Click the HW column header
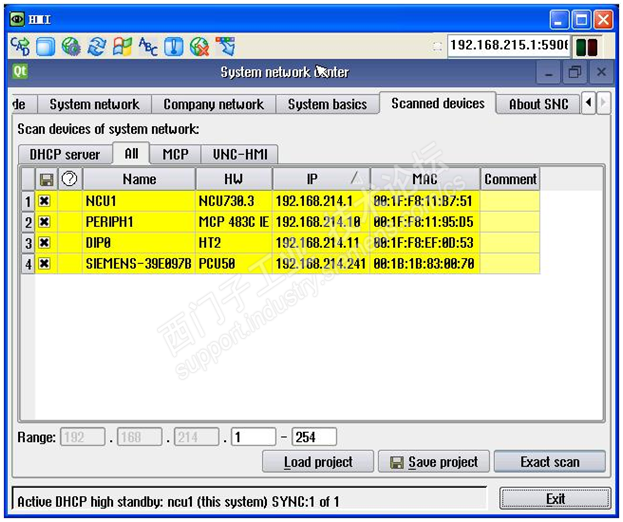This screenshot has height=522, width=623. tap(234, 179)
